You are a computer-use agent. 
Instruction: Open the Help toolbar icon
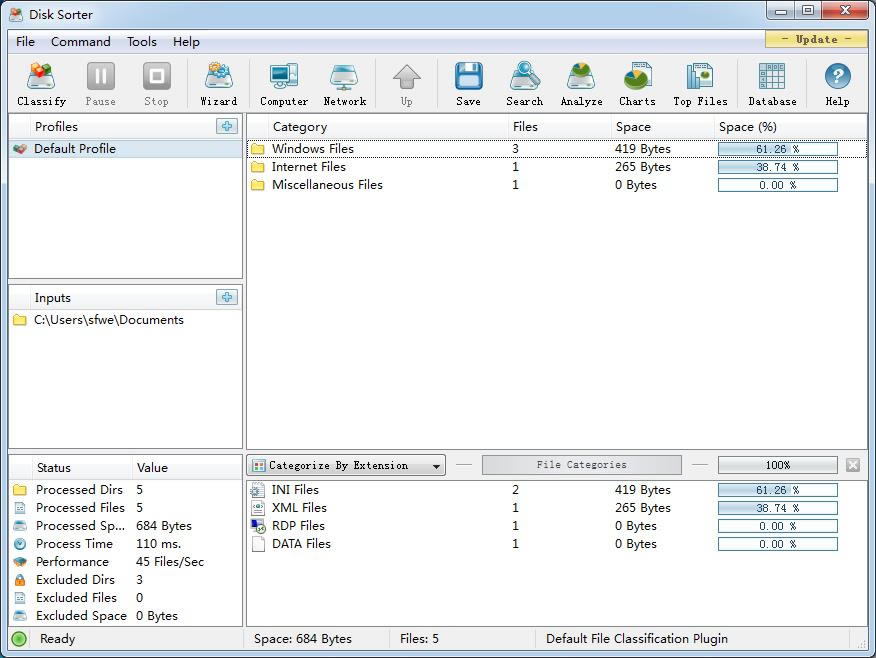[837, 84]
